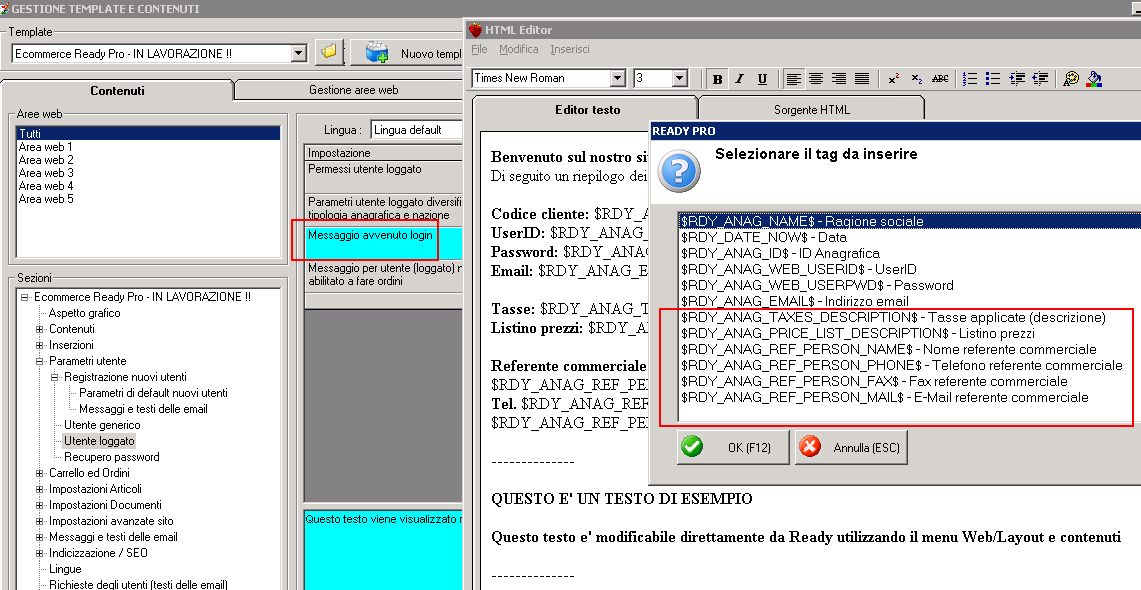This screenshot has height=590, width=1141.
Task: Click the second indent icon before font color
Action: pyautogui.click(x=1039, y=79)
